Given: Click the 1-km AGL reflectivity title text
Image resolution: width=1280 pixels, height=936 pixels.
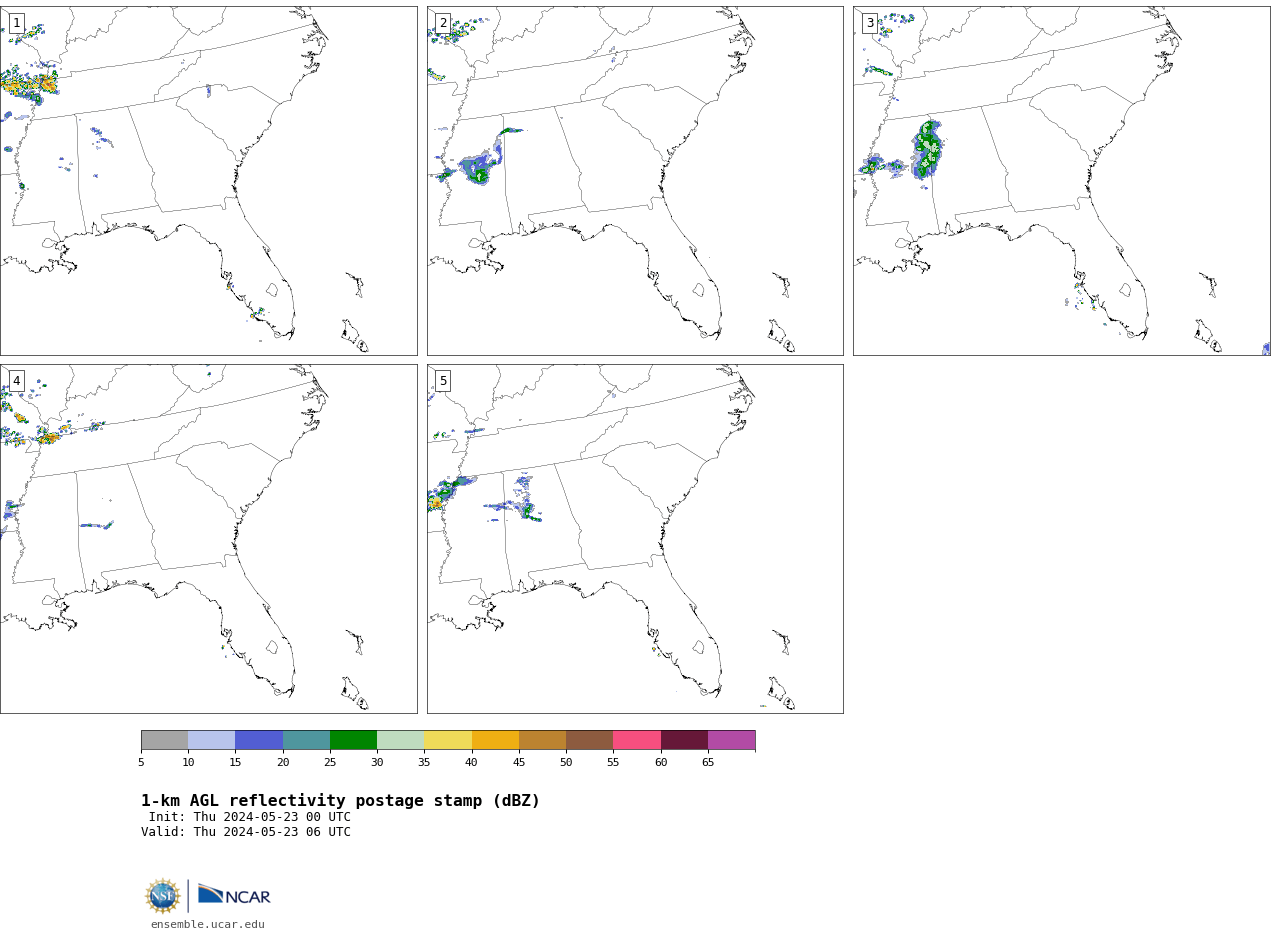Looking at the screenshot, I should [340, 801].
